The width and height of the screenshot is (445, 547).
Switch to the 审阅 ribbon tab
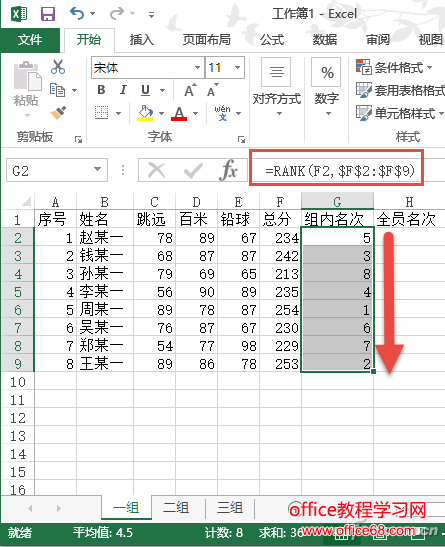pyautogui.click(x=378, y=39)
